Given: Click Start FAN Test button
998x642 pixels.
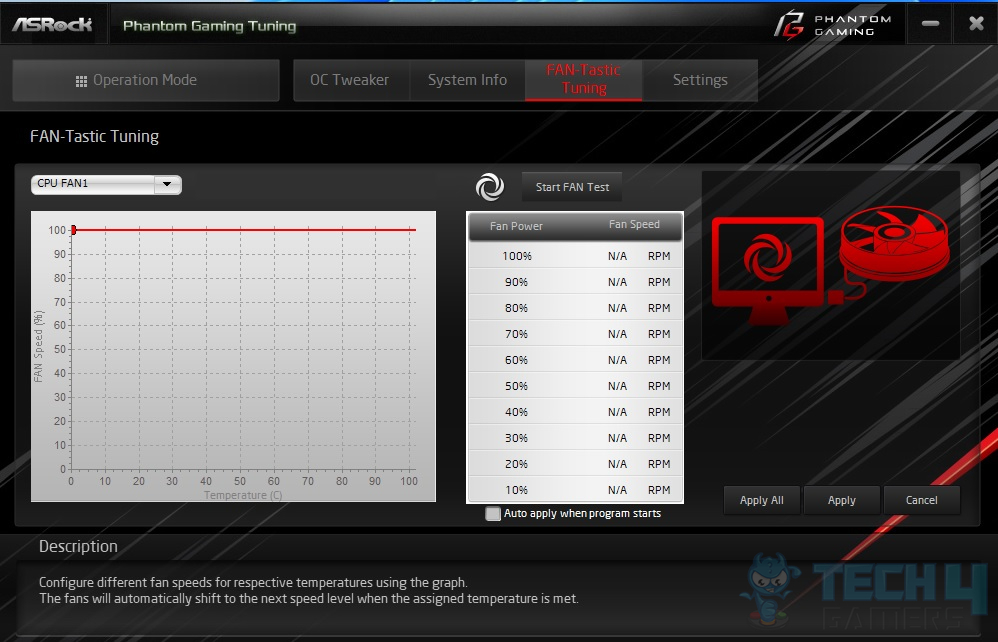Looking at the screenshot, I should pyautogui.click(x=572, y=187).
